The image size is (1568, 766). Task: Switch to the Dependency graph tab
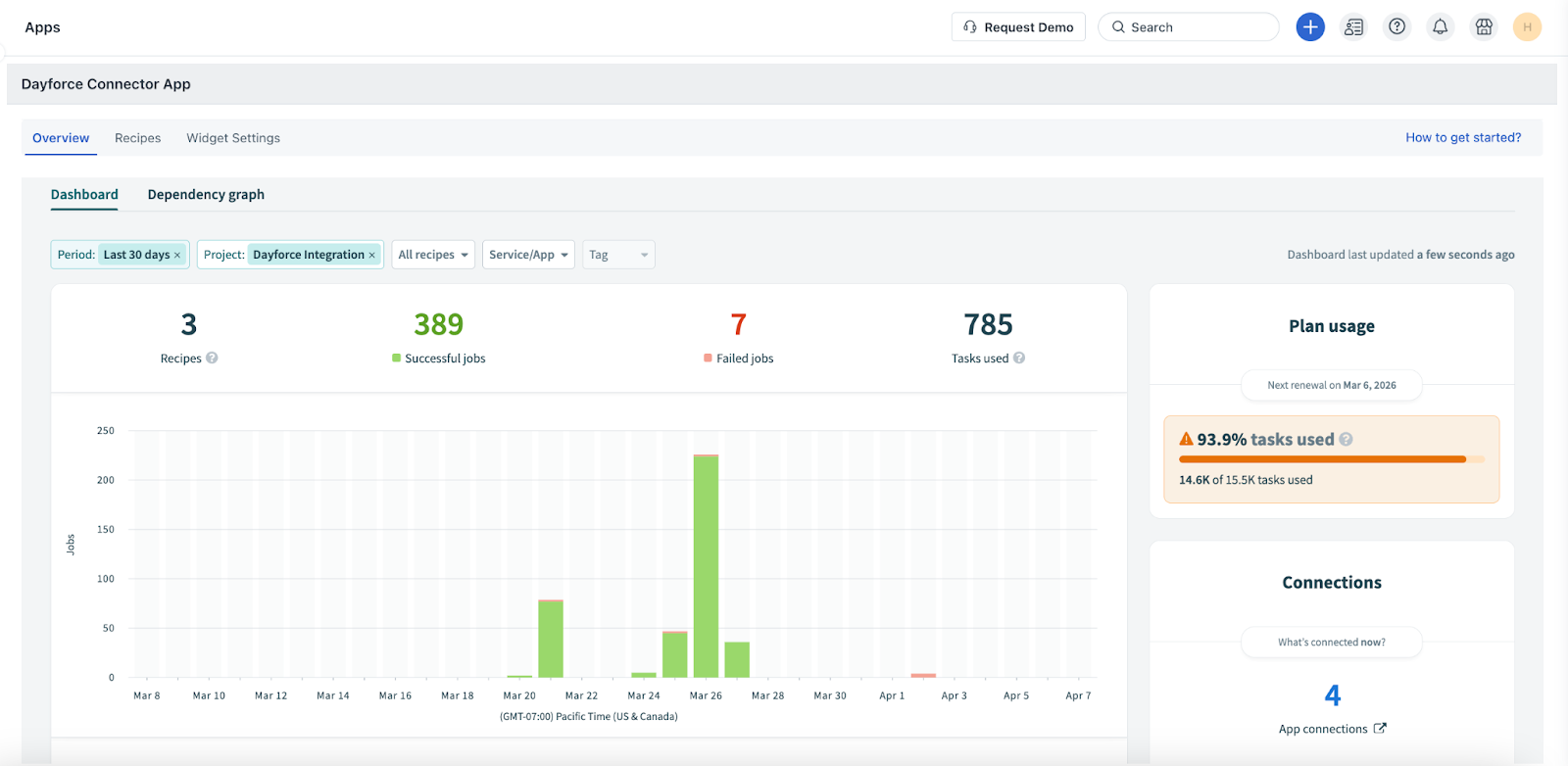tap(206, 195)
